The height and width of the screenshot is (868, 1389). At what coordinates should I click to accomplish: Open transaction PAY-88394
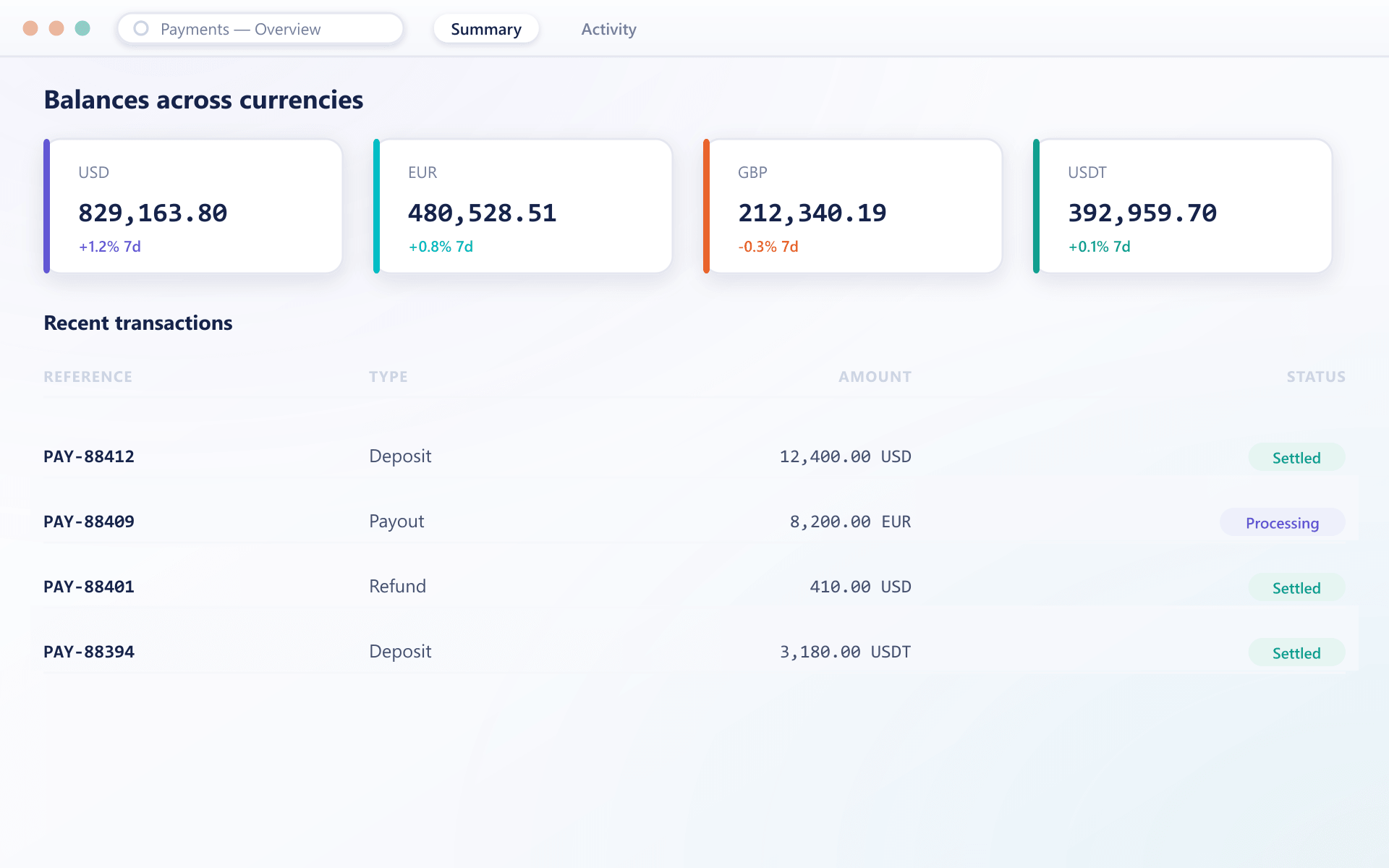(x=89, y=652)
